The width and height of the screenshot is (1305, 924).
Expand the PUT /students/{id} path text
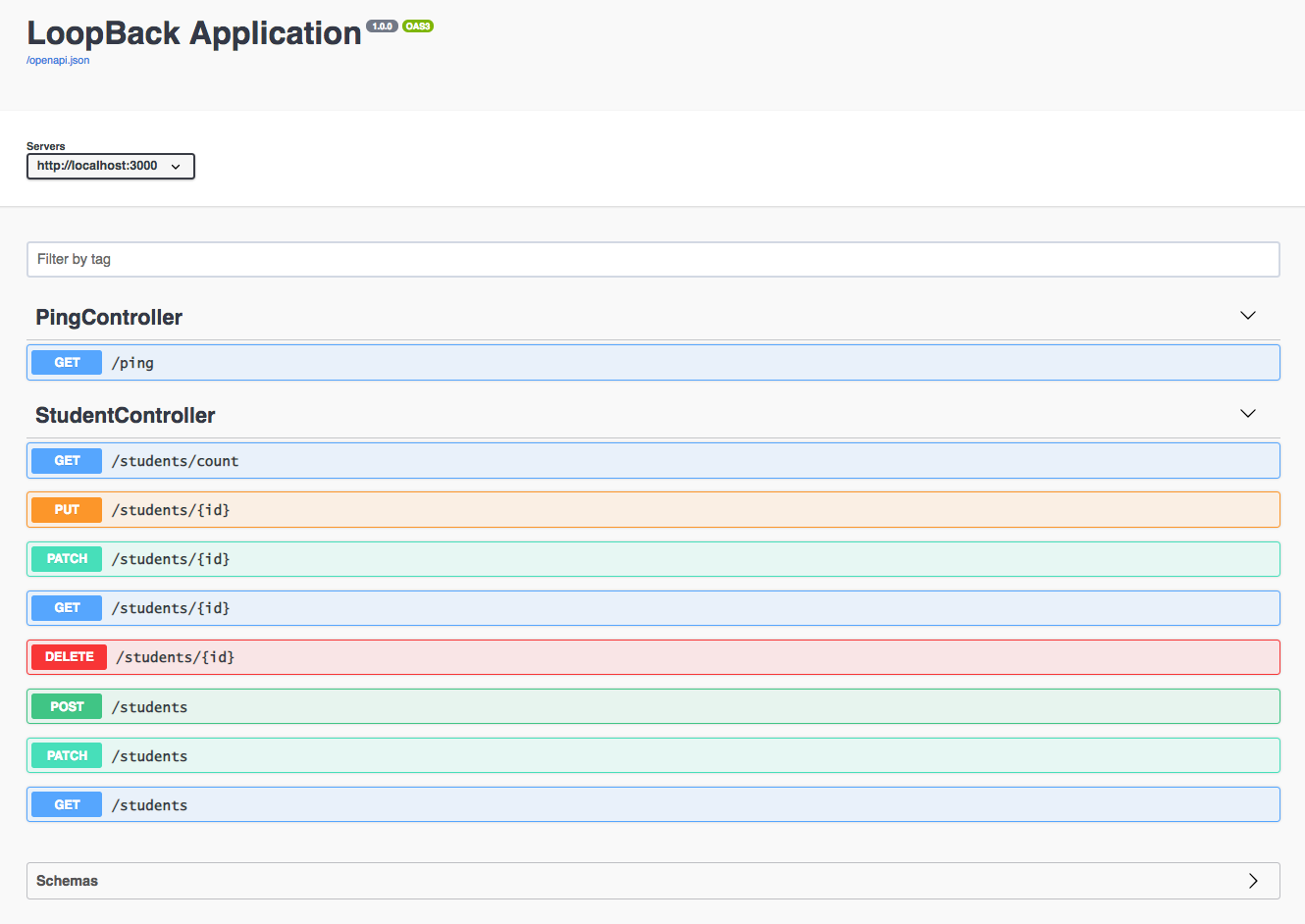pos(171,510)
